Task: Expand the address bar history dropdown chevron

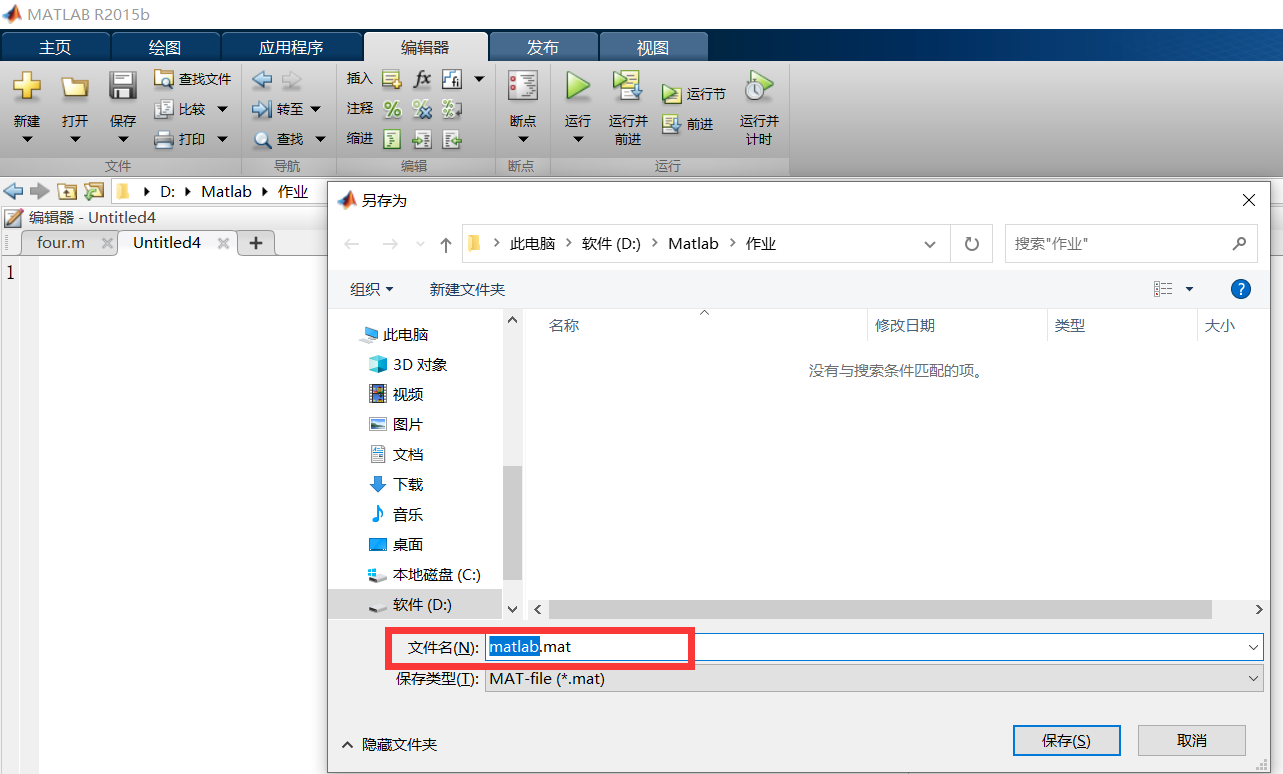Action: click(930, 244)
